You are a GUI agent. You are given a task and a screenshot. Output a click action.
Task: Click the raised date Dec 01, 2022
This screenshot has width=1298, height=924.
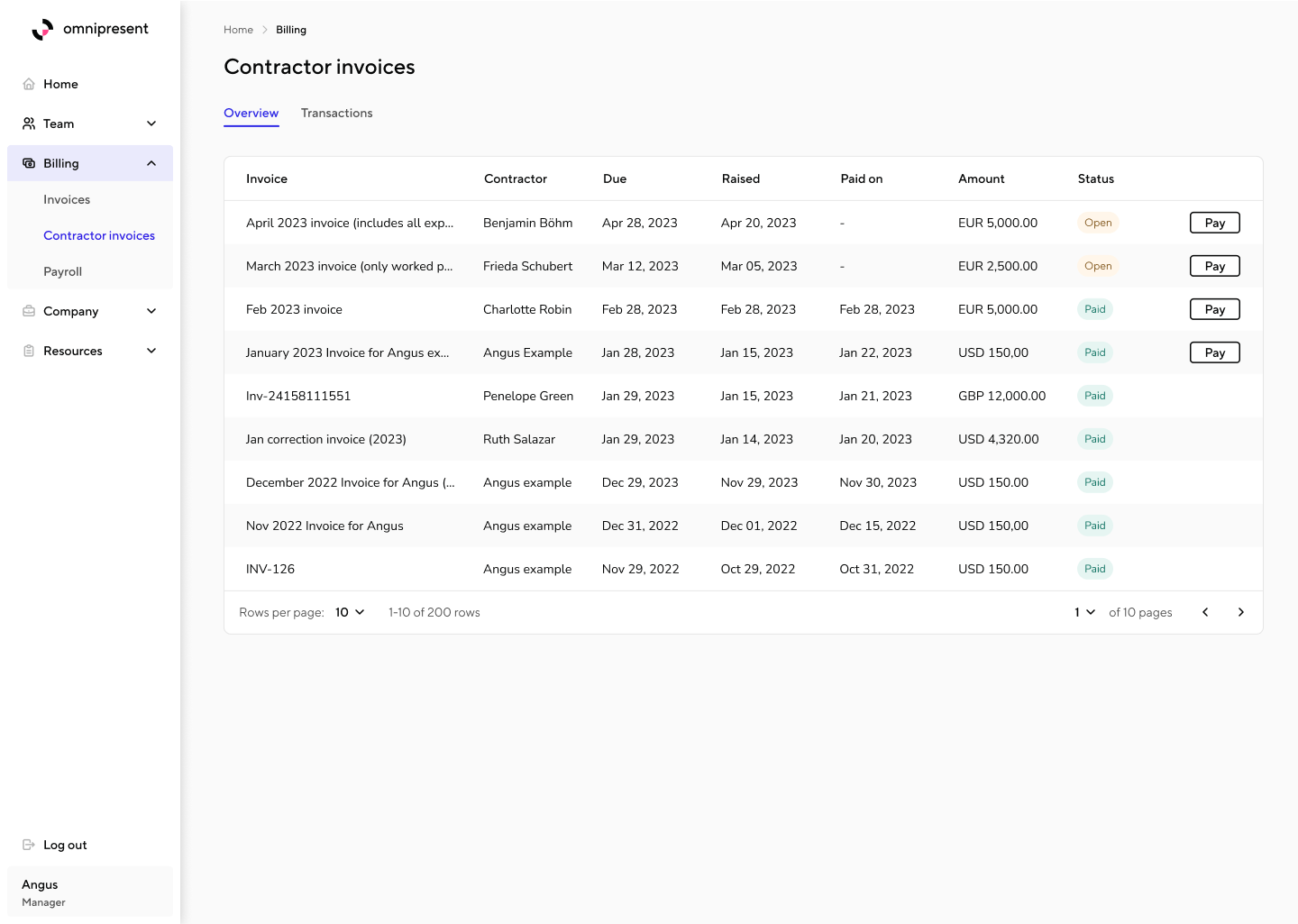759,526
